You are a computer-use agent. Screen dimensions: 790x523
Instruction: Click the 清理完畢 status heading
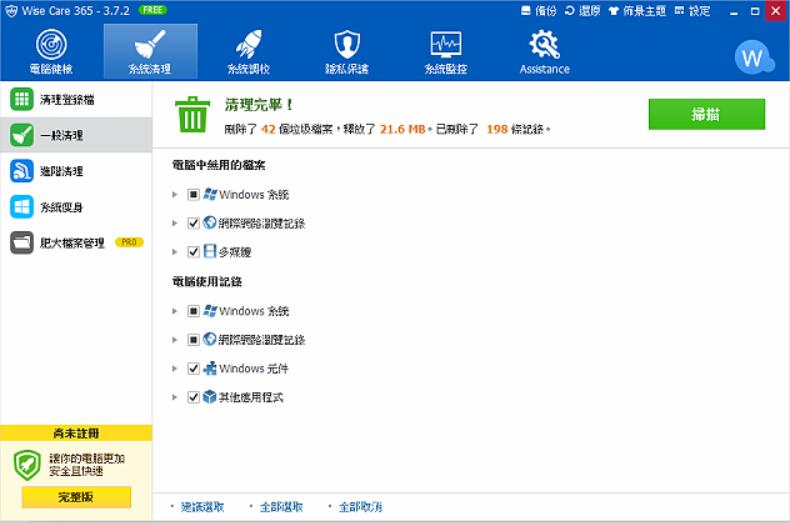[258, 105]
